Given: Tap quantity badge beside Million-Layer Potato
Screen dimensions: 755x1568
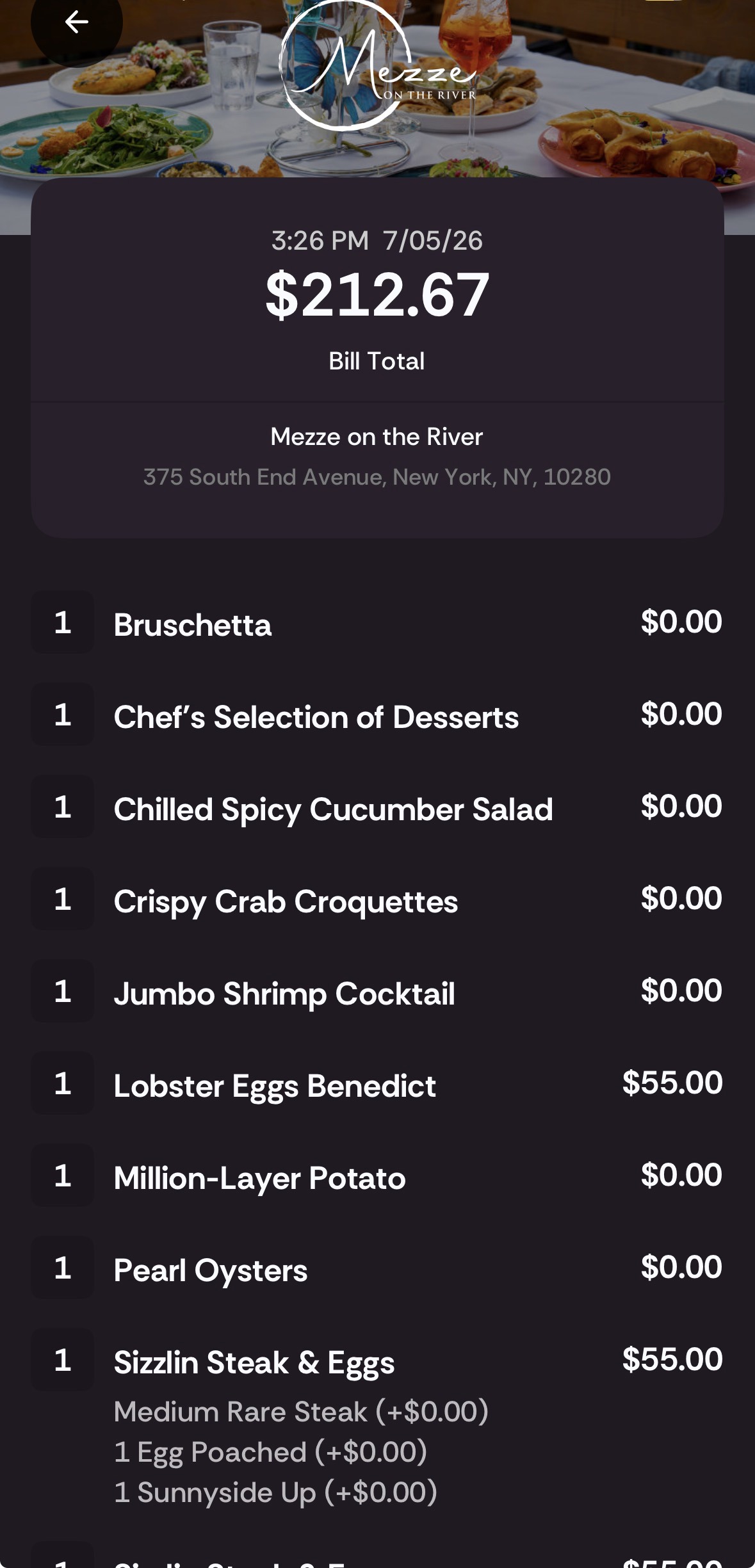Looking at the screenshot, I should tap(63, 1176).
